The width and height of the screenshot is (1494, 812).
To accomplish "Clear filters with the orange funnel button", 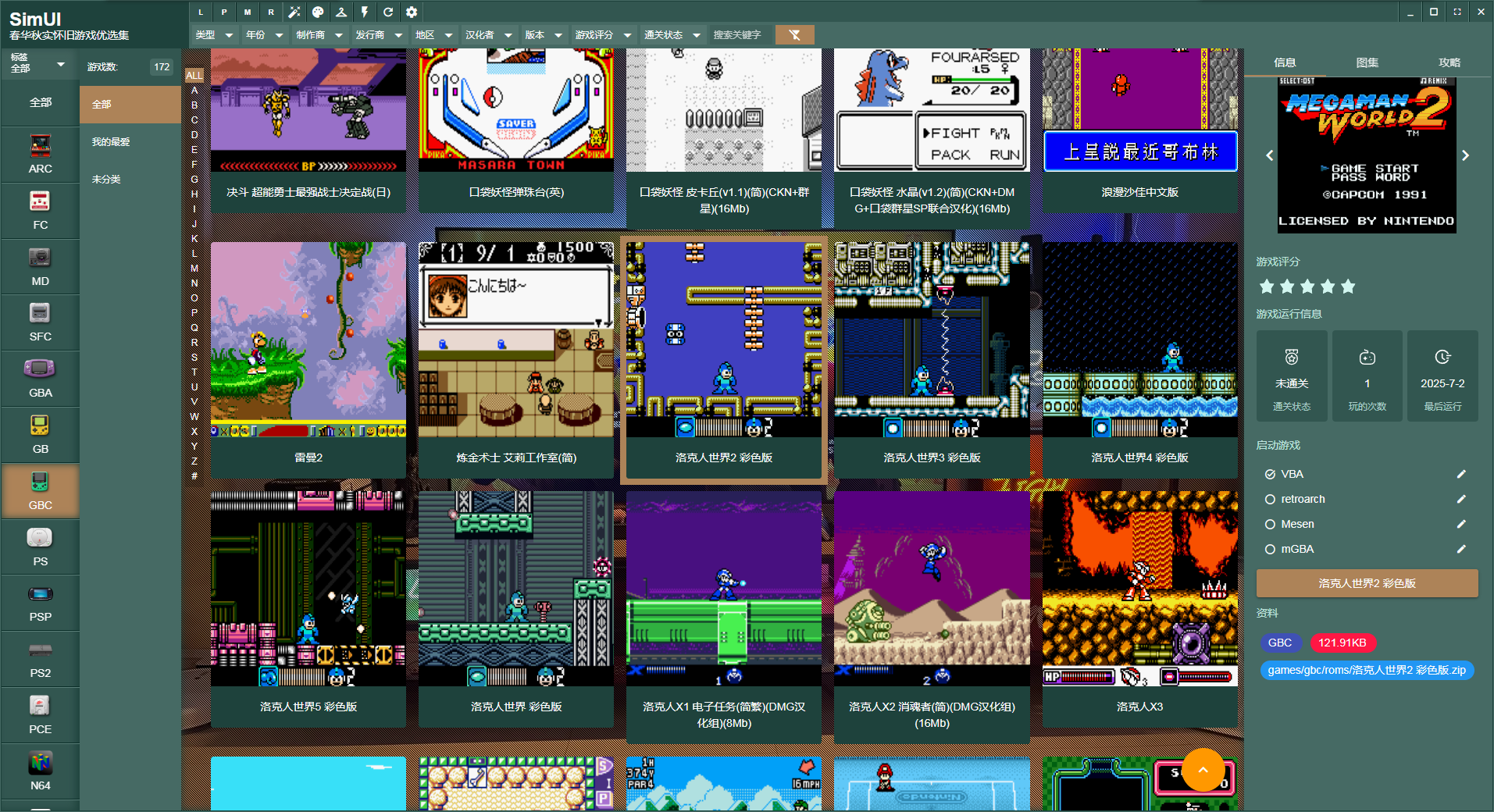I will [x=794, y=34].
